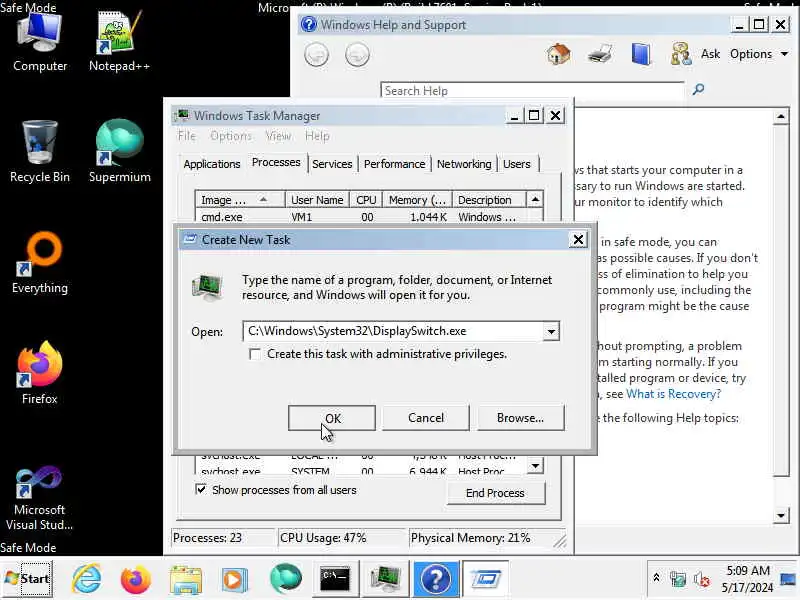Open the Task Manager Help menu

click(x=317, y=136)
